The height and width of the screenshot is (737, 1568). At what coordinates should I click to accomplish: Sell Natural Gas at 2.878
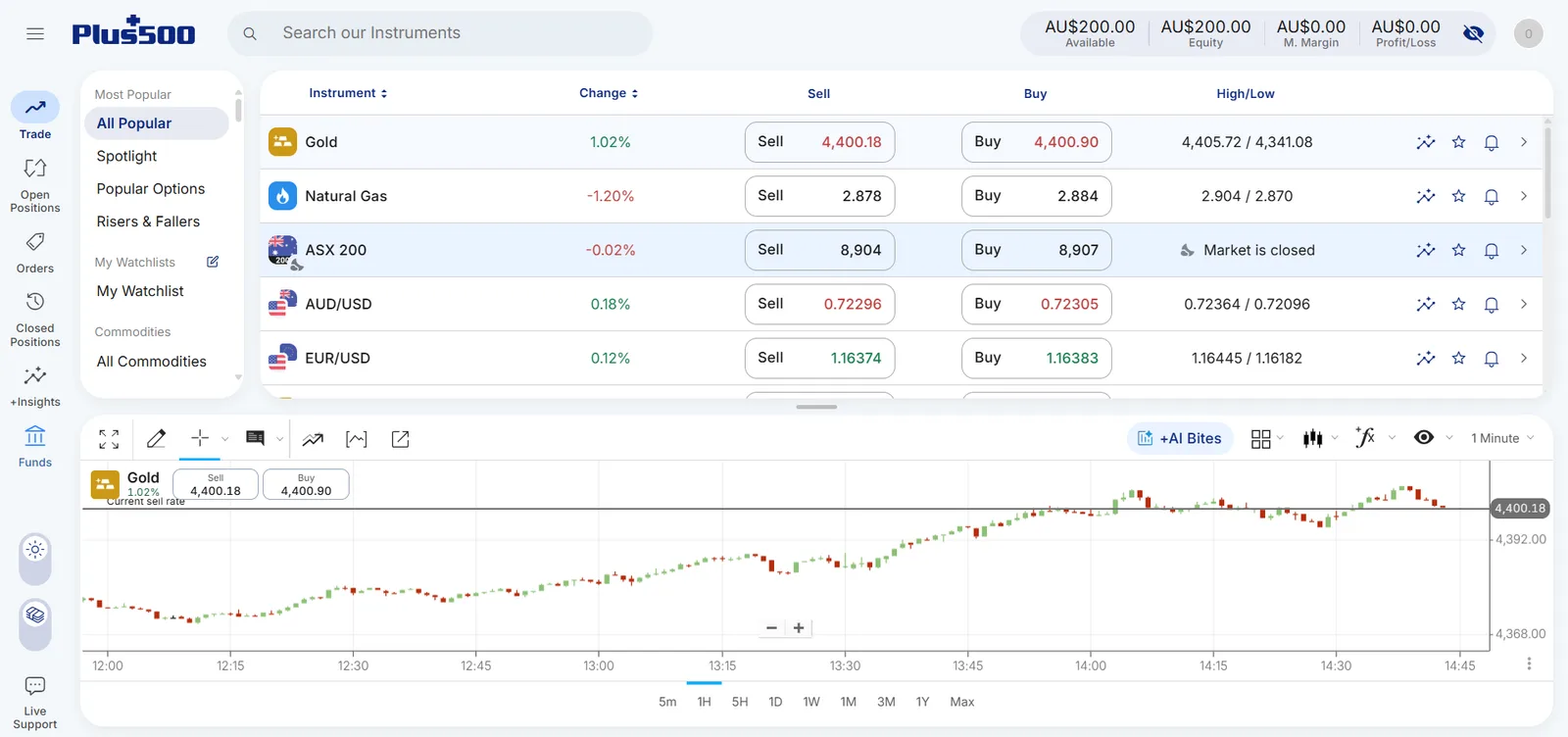(x=819, y=196)
